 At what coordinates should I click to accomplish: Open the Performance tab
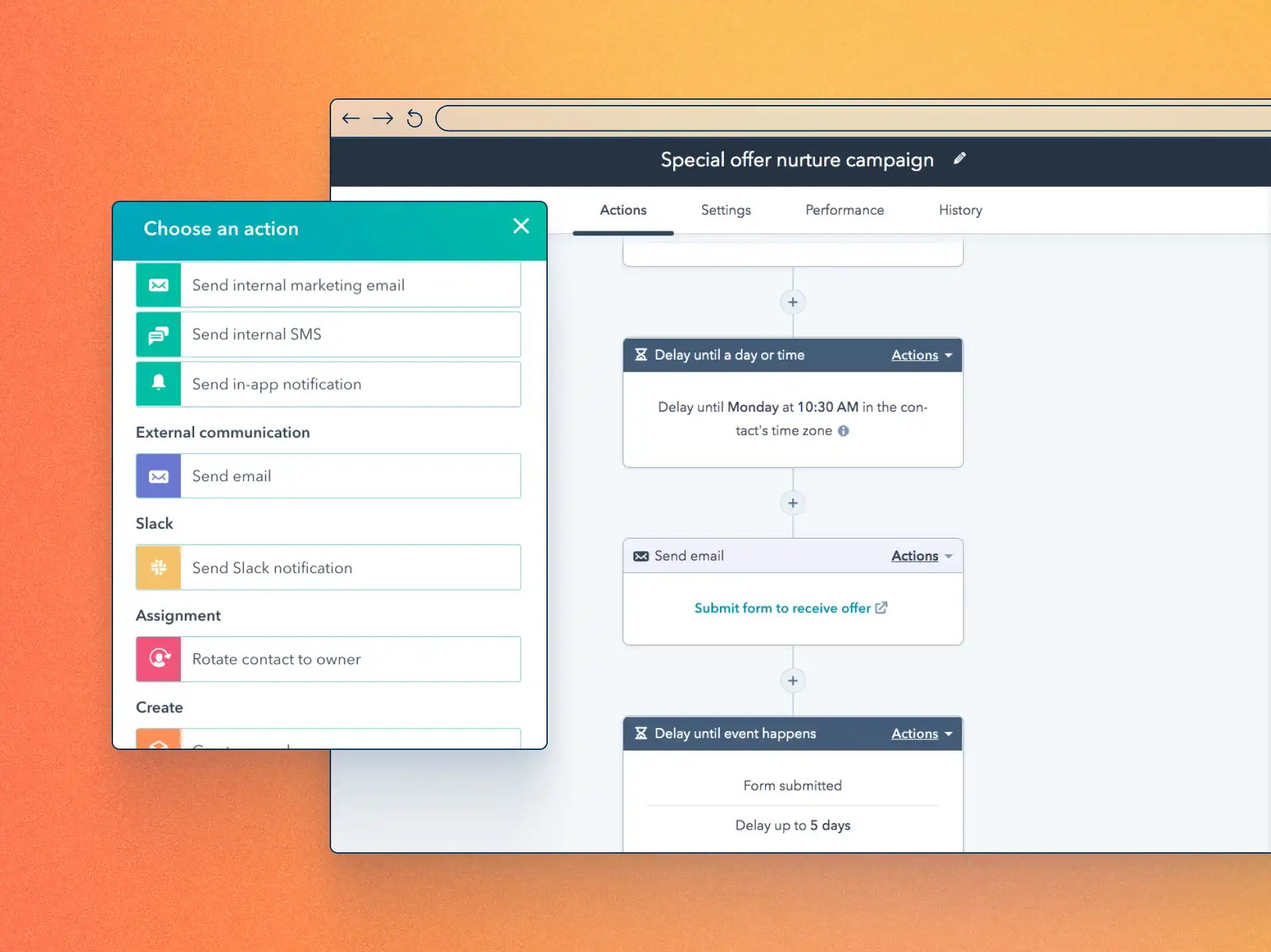pos(844,210)
